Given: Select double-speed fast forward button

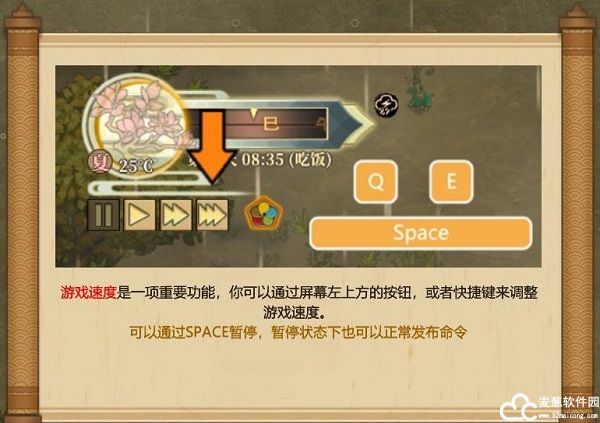Looking at the screenshot, I should click(x=176, y=215).
